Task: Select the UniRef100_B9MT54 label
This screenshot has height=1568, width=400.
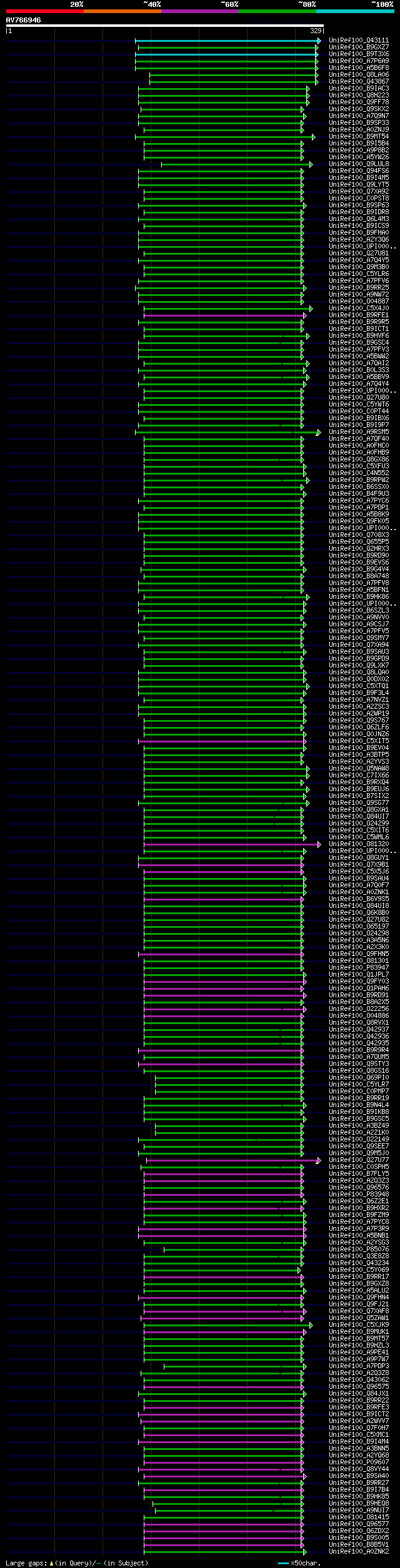Action: coord(359,137)
